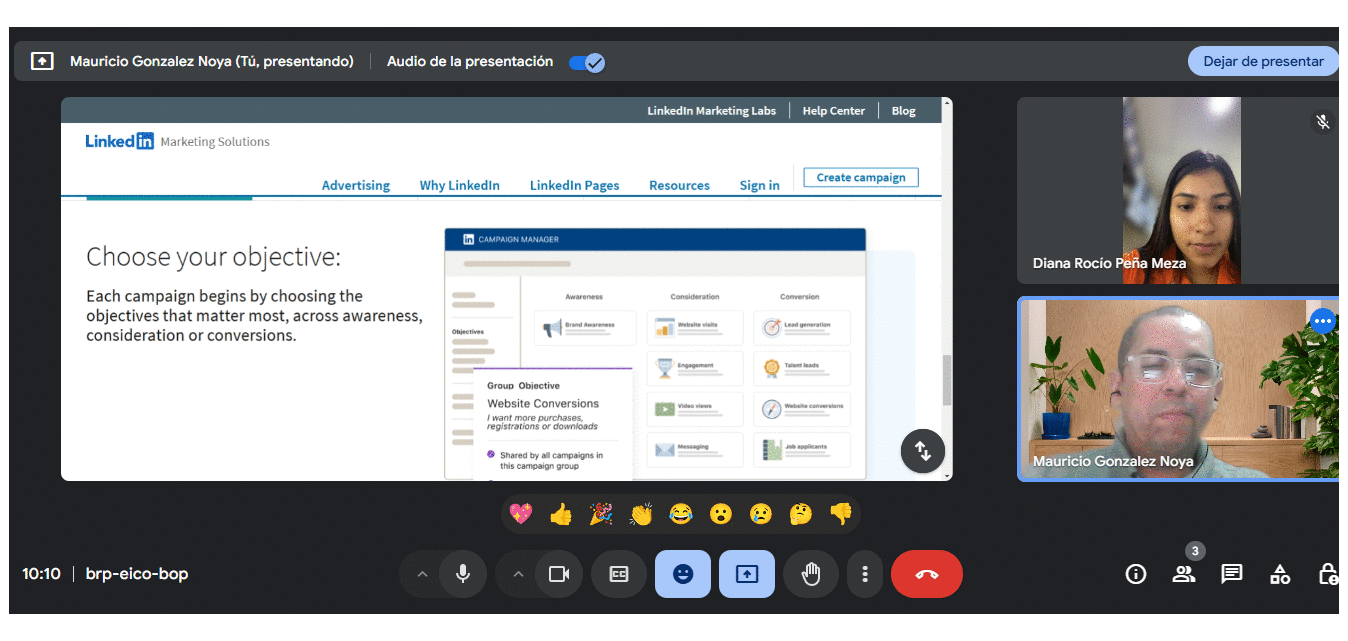The height and width of the screenshot is (641, 1348).
Task: Open the Advertising menu
Action: [356, 185]
